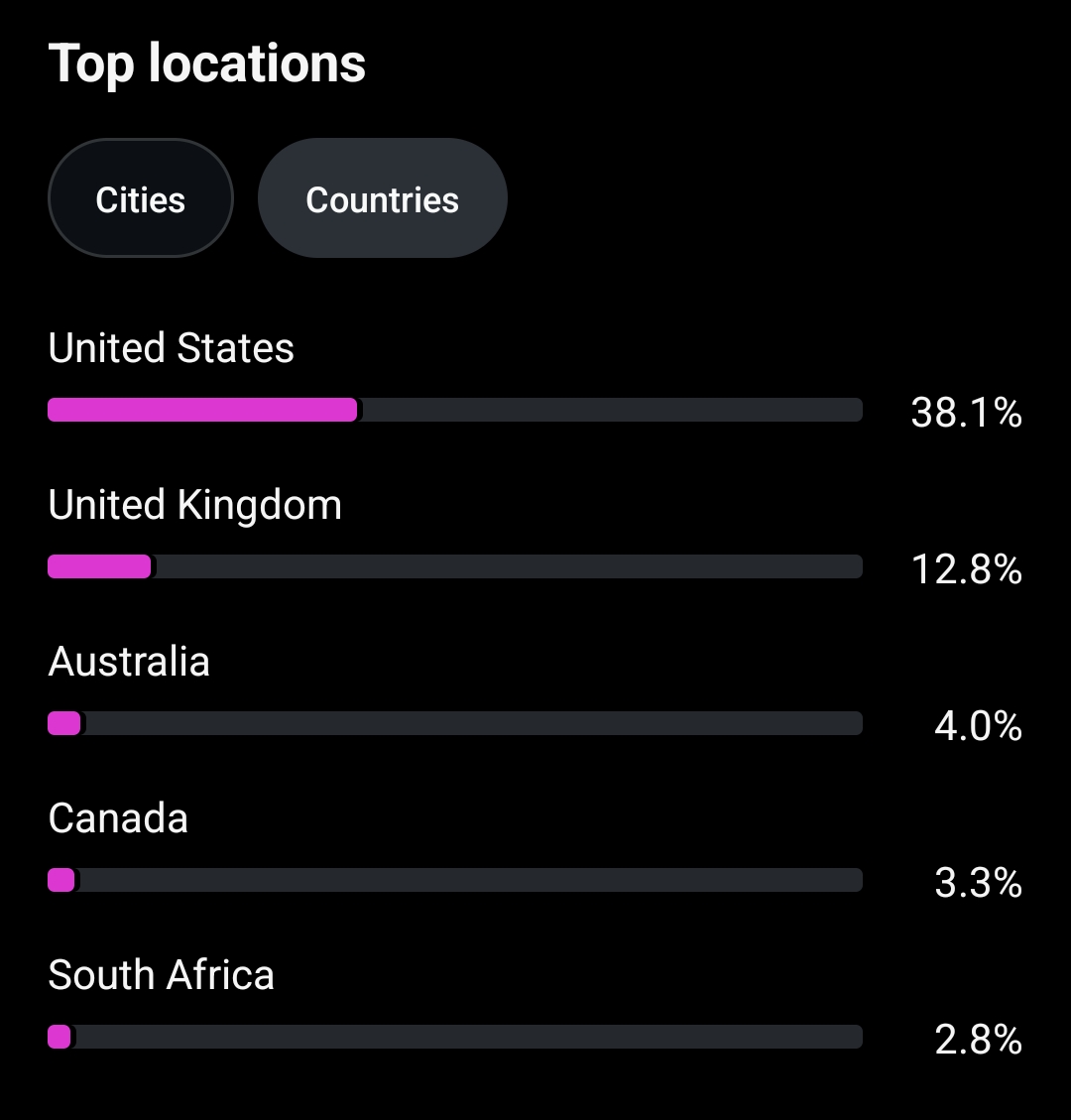Click the 12.8% value for United Kingdom
1071x1120 pixels.
pos(966,569)
